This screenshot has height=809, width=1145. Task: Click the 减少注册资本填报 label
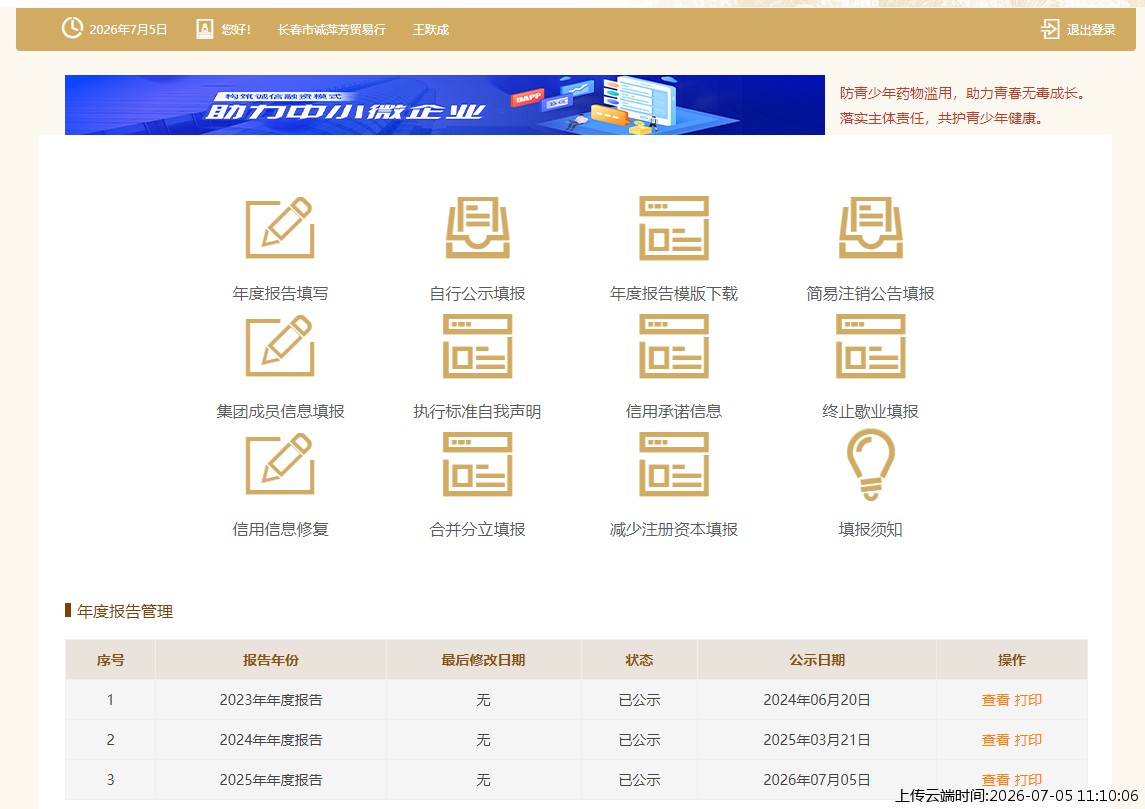tap(674, 529)
